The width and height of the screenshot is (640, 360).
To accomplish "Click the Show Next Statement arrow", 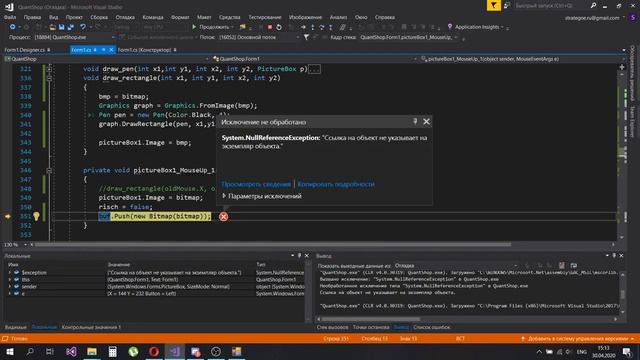I will [303, 27].
